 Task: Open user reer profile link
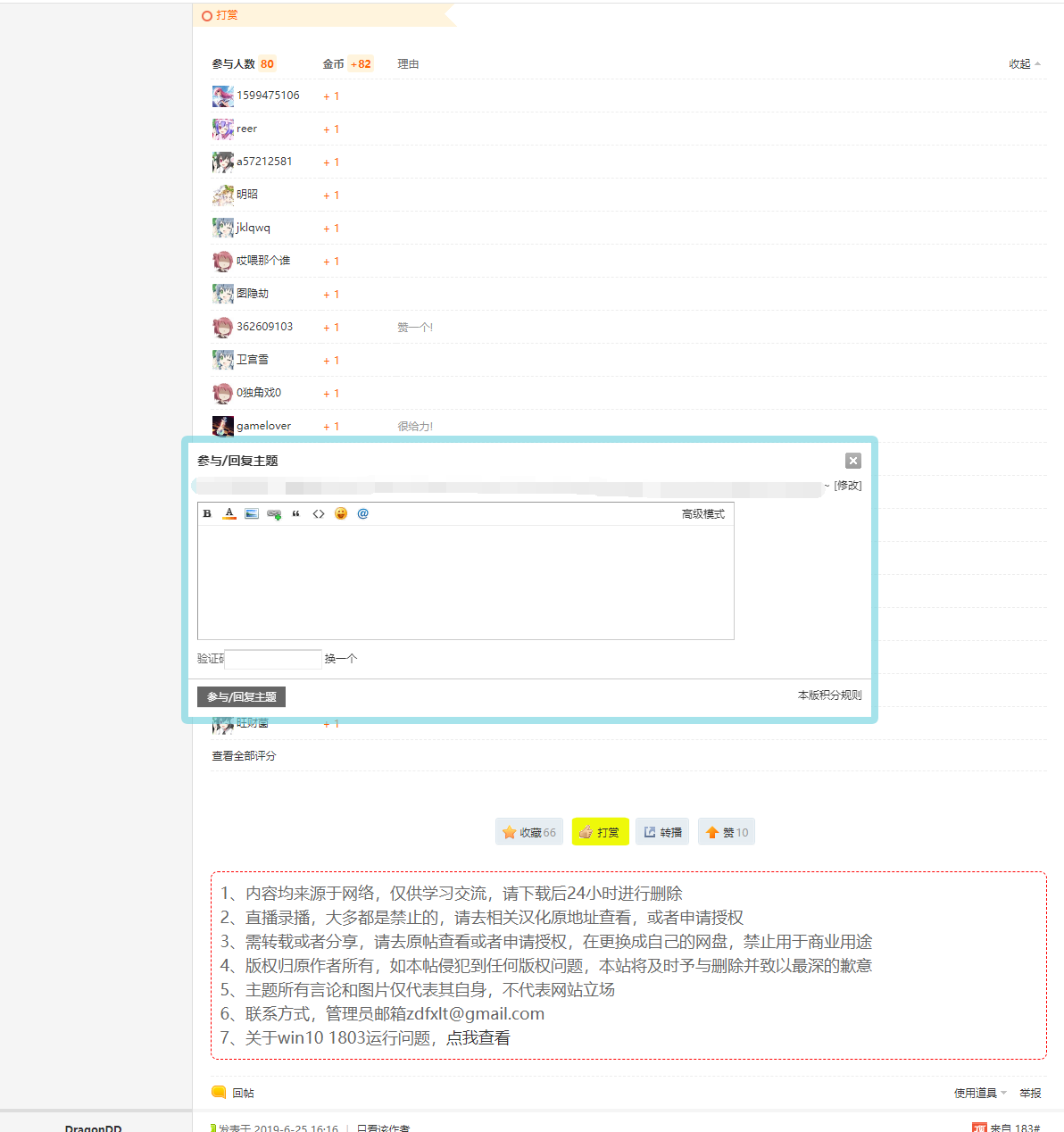coord(246,129)
